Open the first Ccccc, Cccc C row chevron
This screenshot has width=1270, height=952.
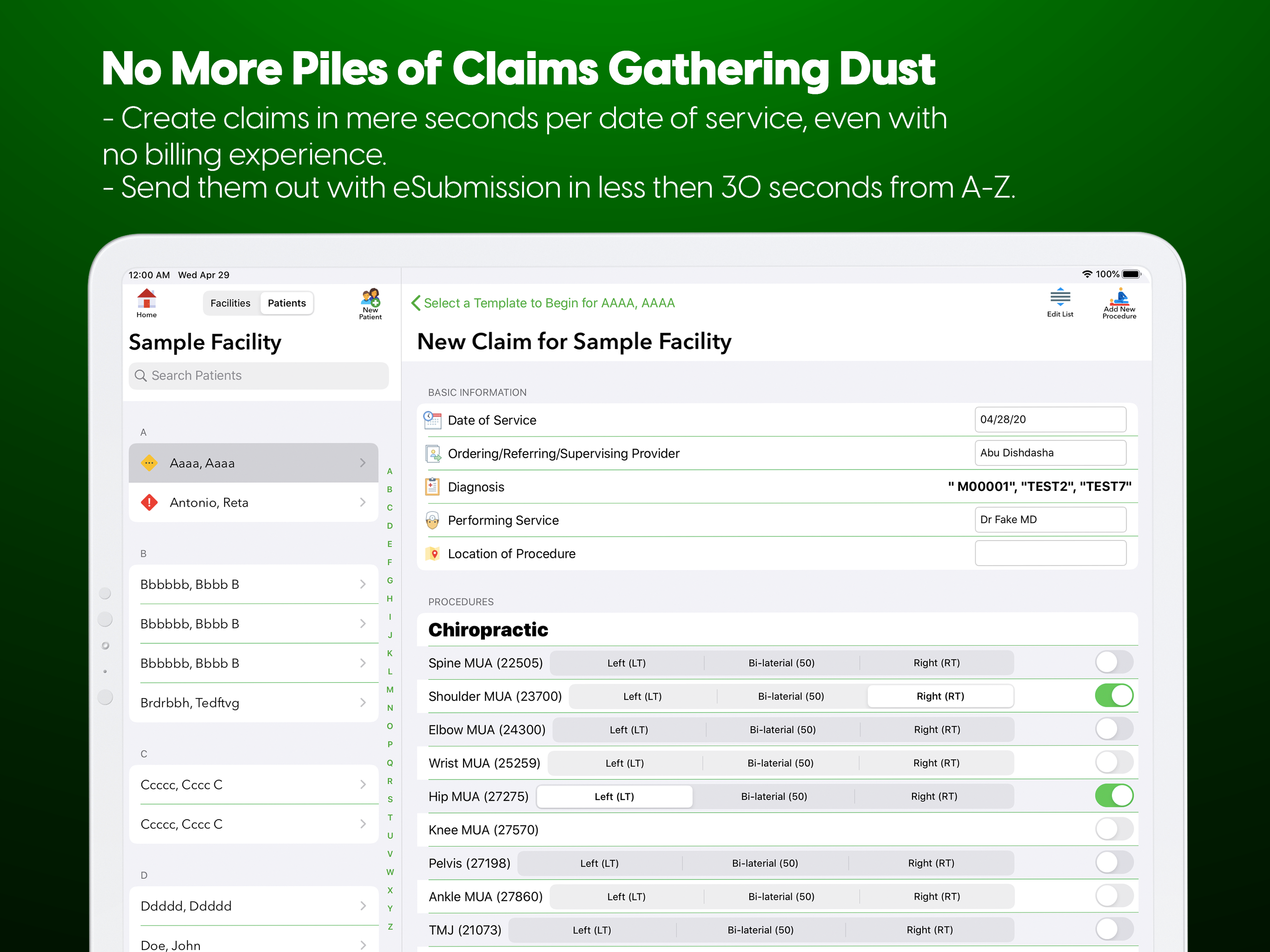(363, 784)
